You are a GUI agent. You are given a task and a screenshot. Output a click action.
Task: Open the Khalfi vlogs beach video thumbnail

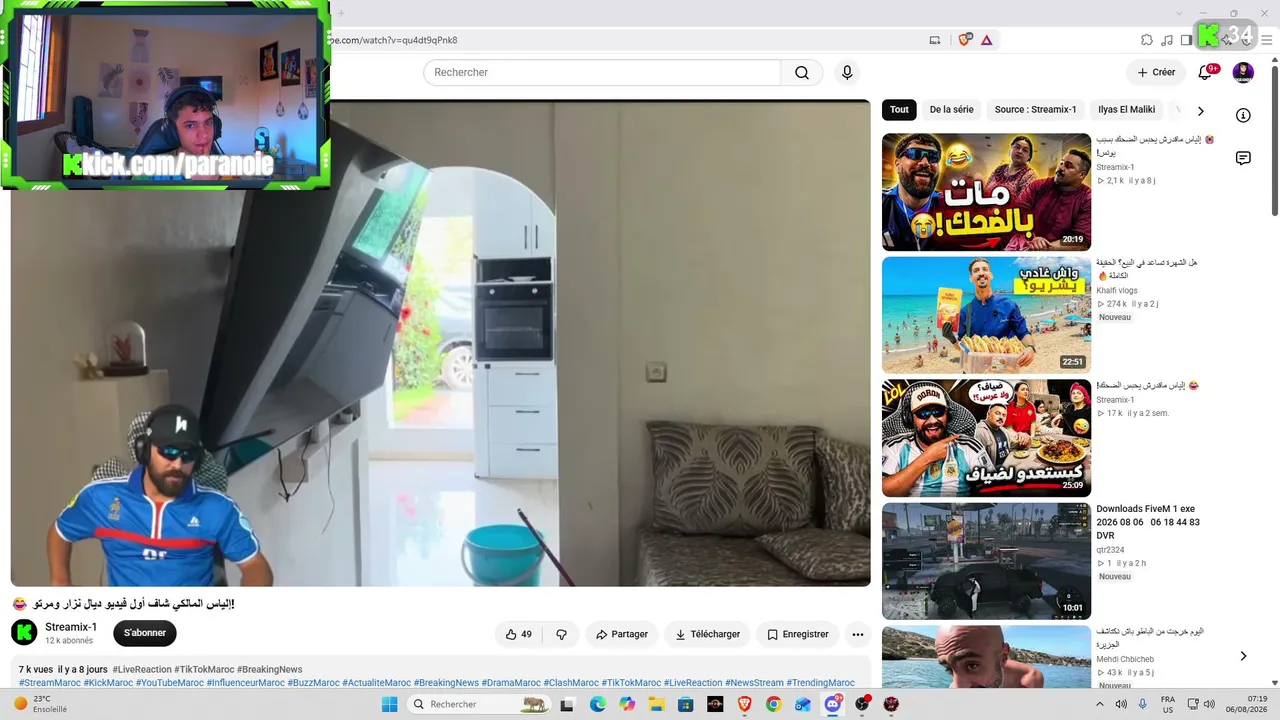click(986, 315)
